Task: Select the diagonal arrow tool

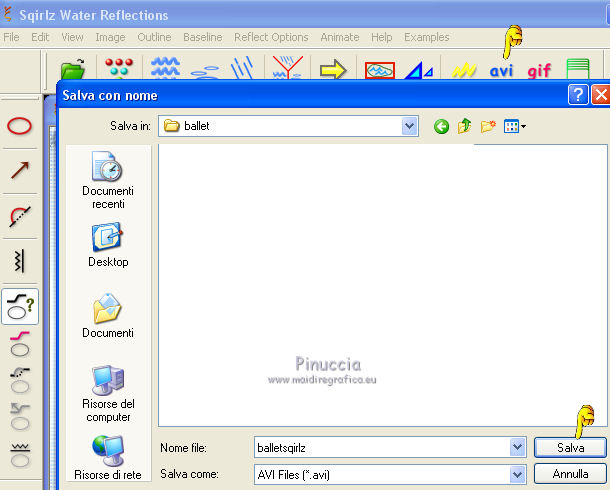Action: 19,170
